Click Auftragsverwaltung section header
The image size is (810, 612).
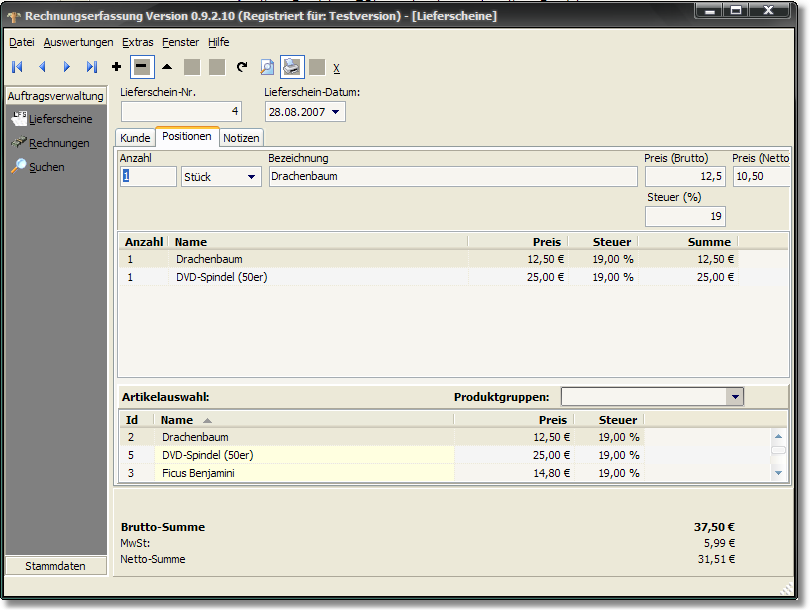click(55, 96)
